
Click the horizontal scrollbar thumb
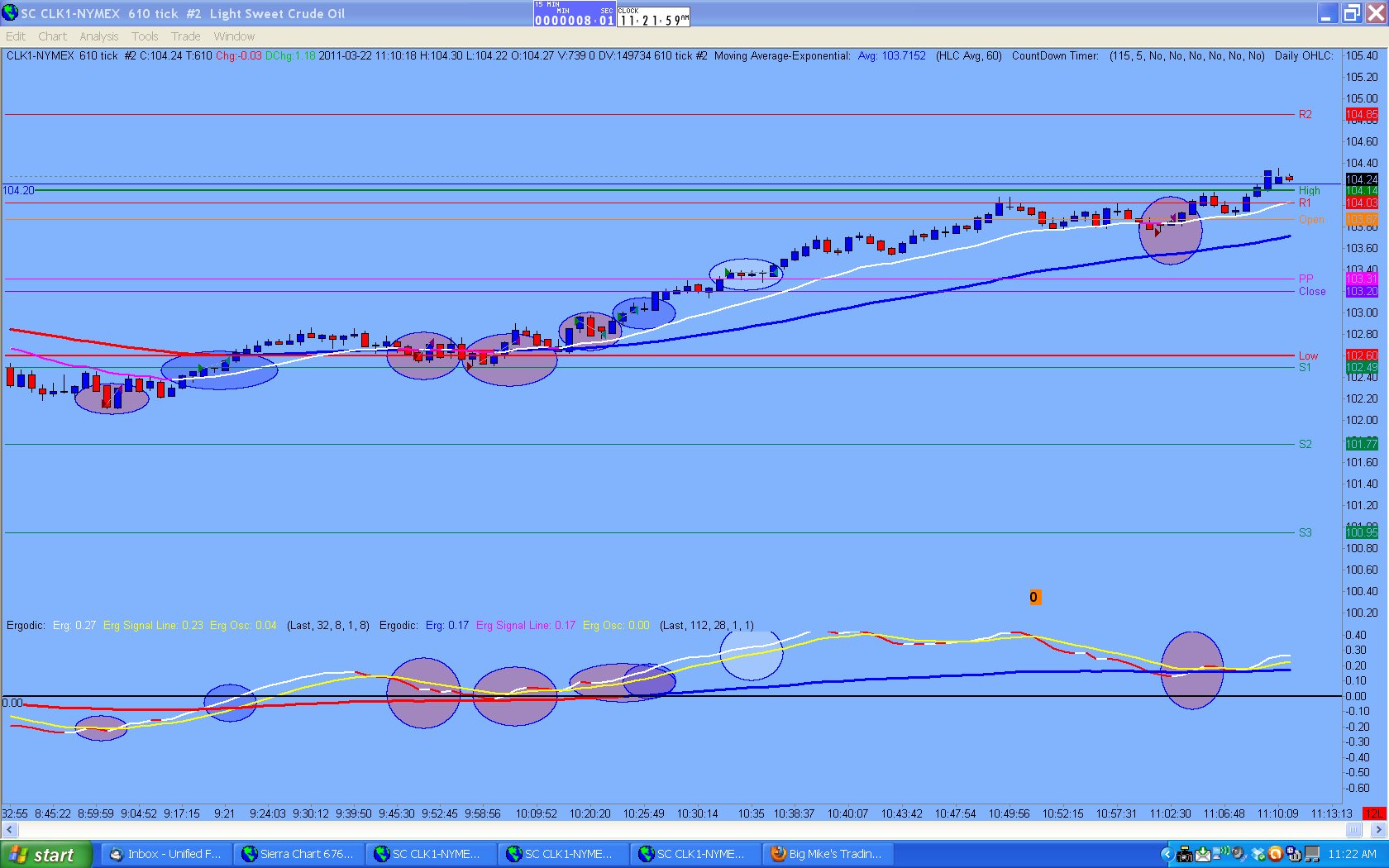pos(1353,829)
